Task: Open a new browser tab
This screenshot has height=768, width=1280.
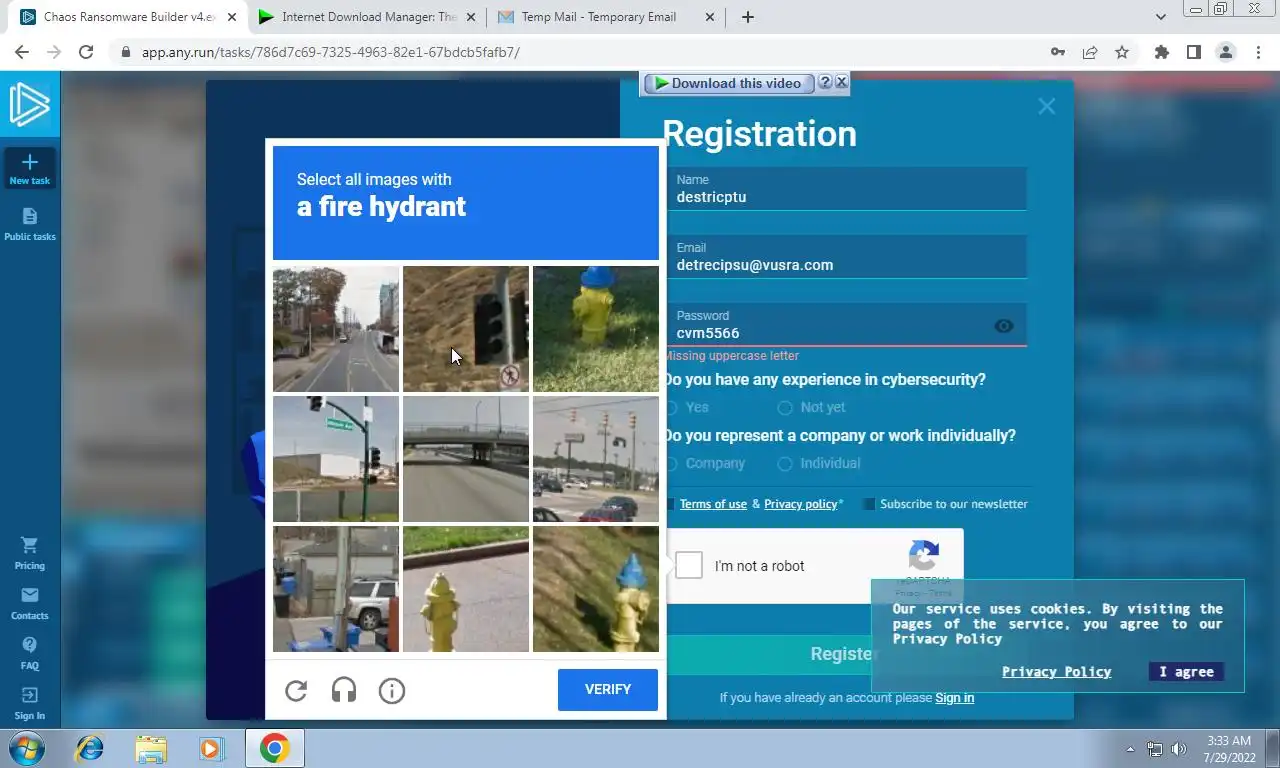Action: tap(748, 17)
